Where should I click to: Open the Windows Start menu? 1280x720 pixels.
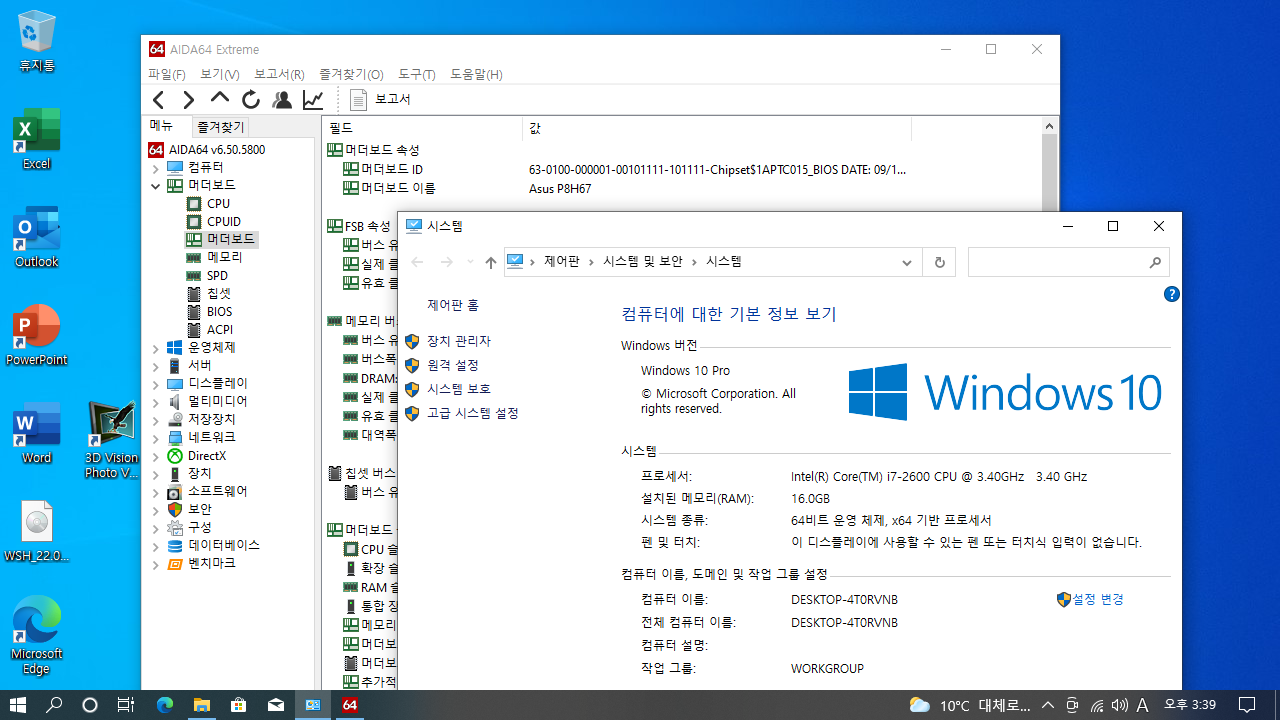(18, 705)
